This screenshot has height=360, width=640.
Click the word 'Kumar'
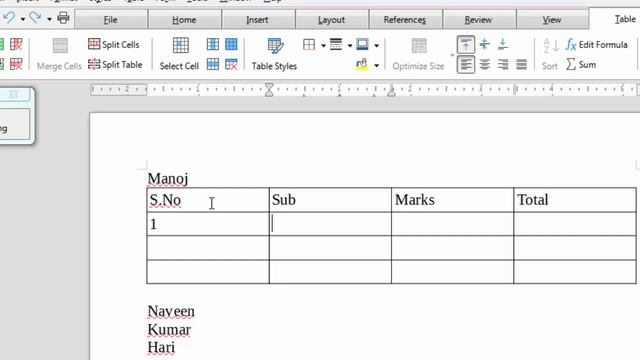click(x=169, y=329)
